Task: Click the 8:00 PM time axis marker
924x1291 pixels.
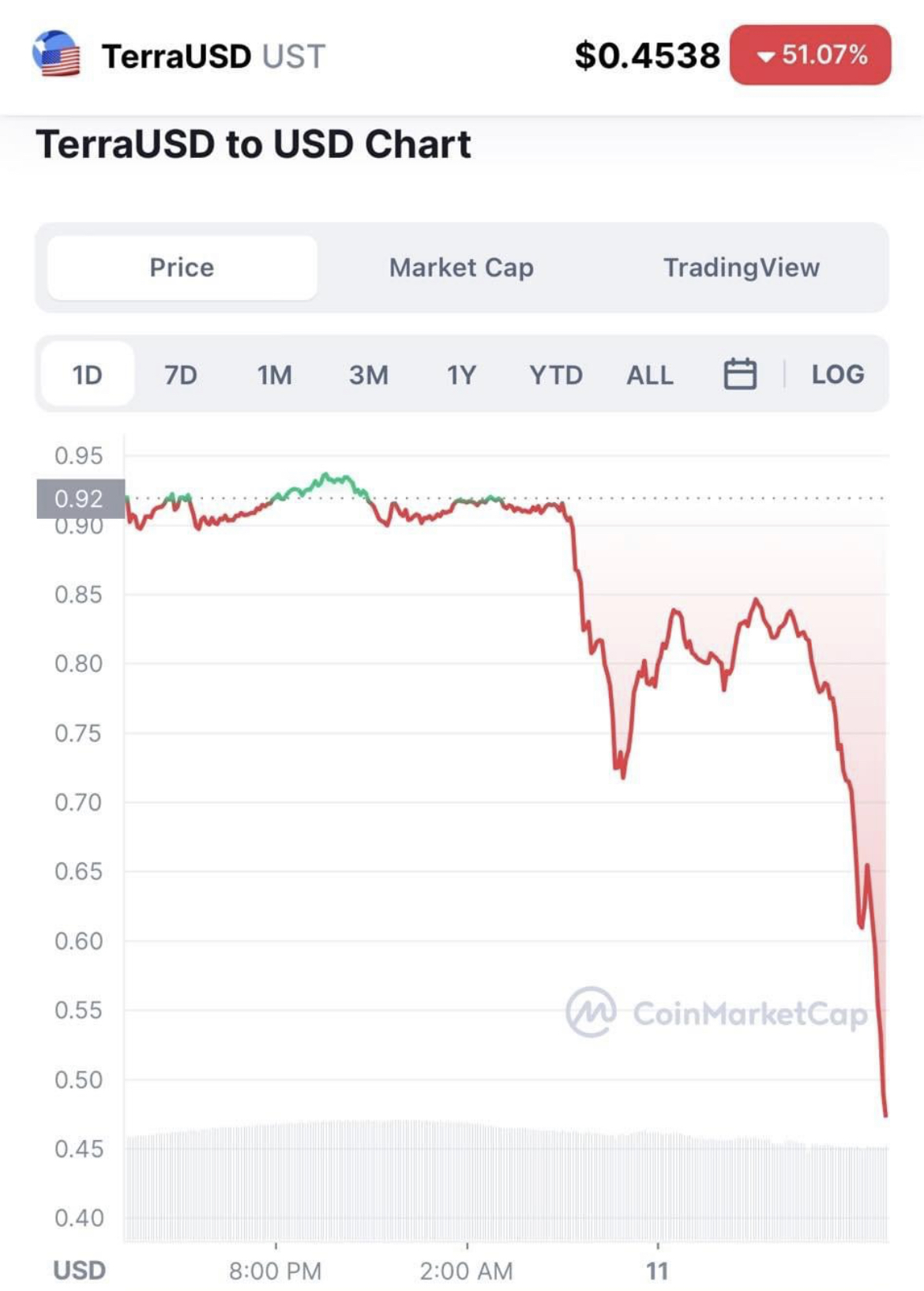Action: tap(276, 1270)
